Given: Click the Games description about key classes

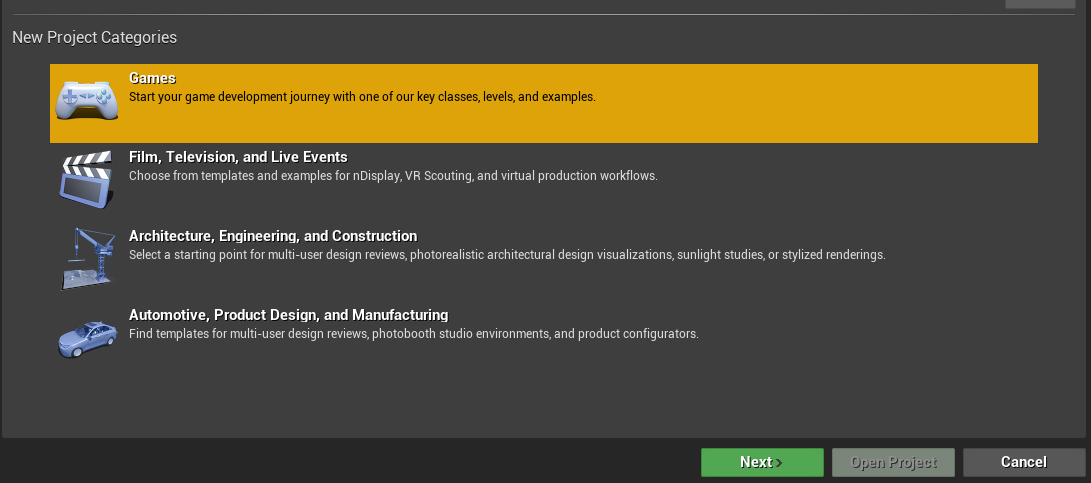Looking at the screenshot, I should click(x=362, y=97).
